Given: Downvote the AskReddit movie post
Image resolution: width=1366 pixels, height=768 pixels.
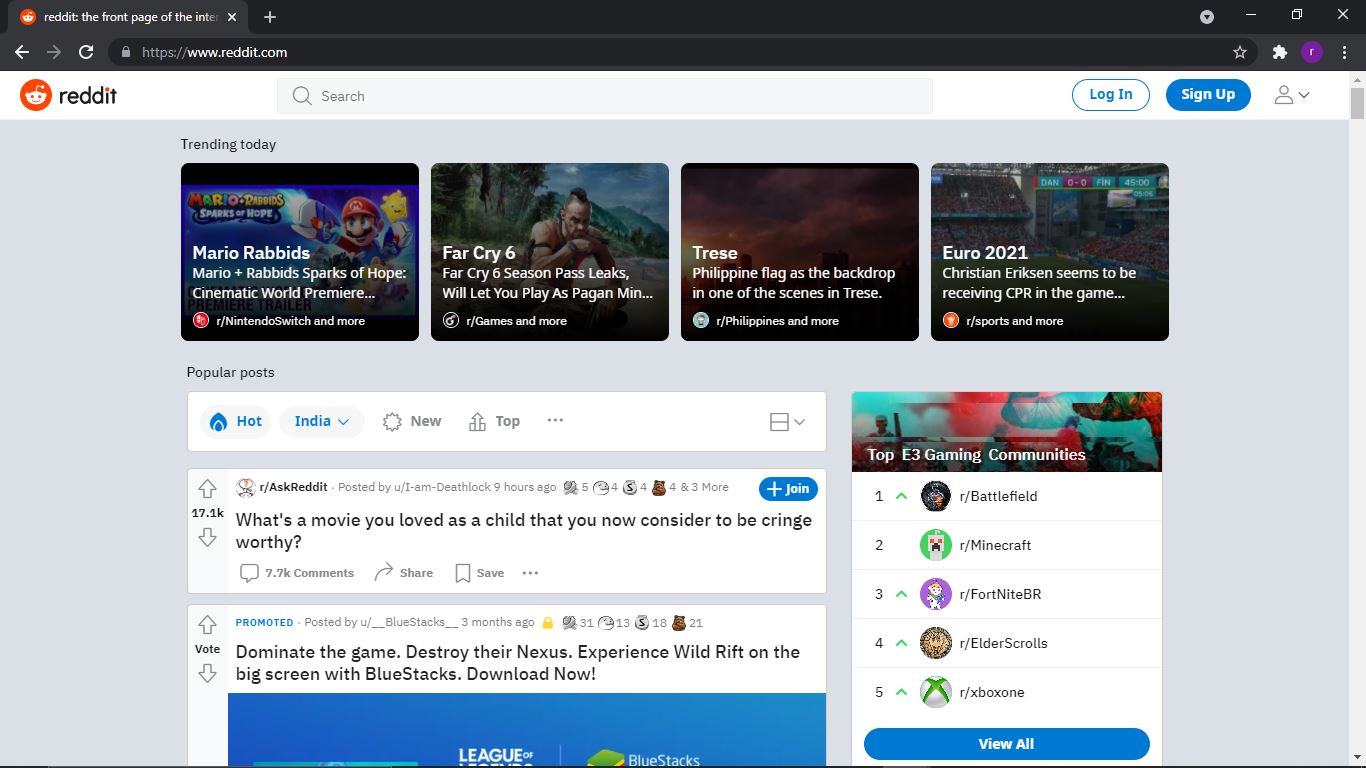Looking at the screenshot, I should (x=207, y=538).
